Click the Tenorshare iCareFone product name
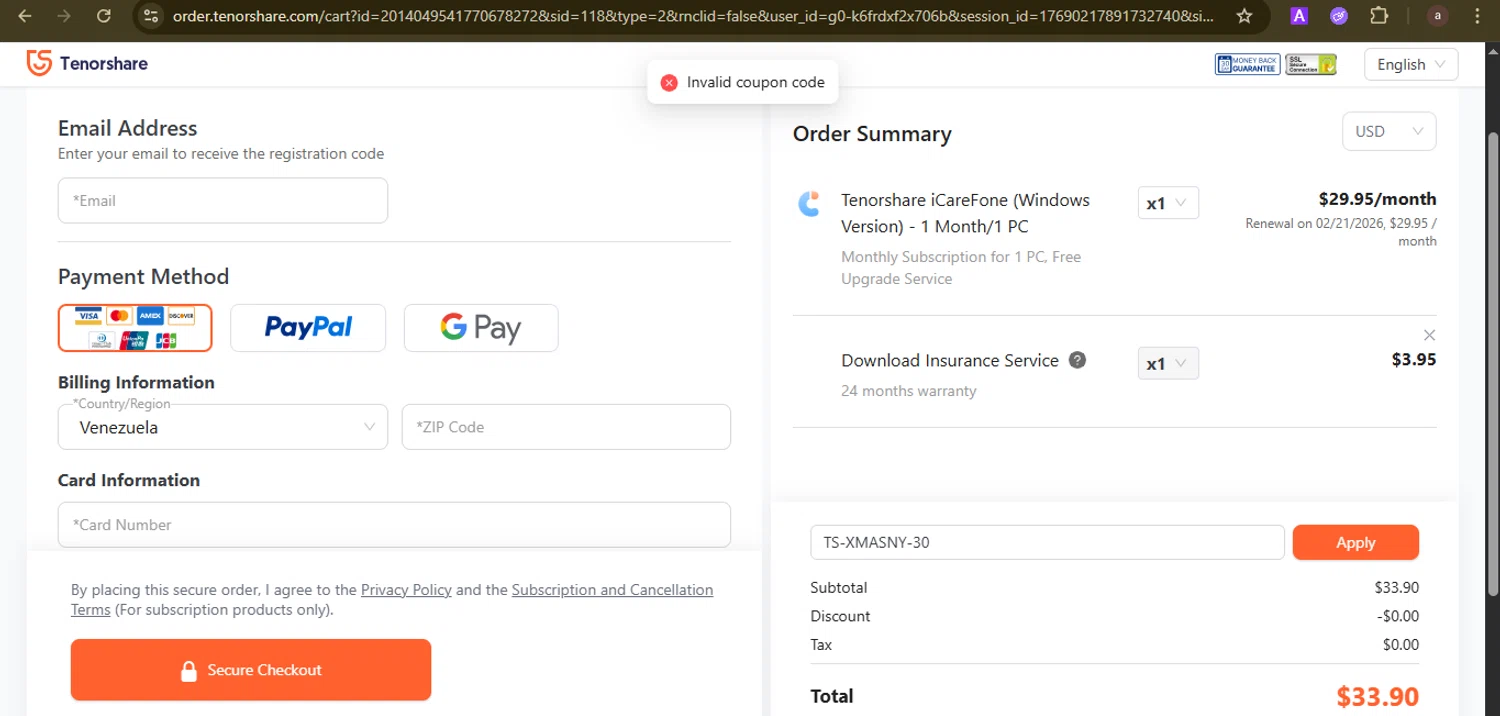This screenshot has width=1500, height=716. pyautogui.click(x=965, y=213)
